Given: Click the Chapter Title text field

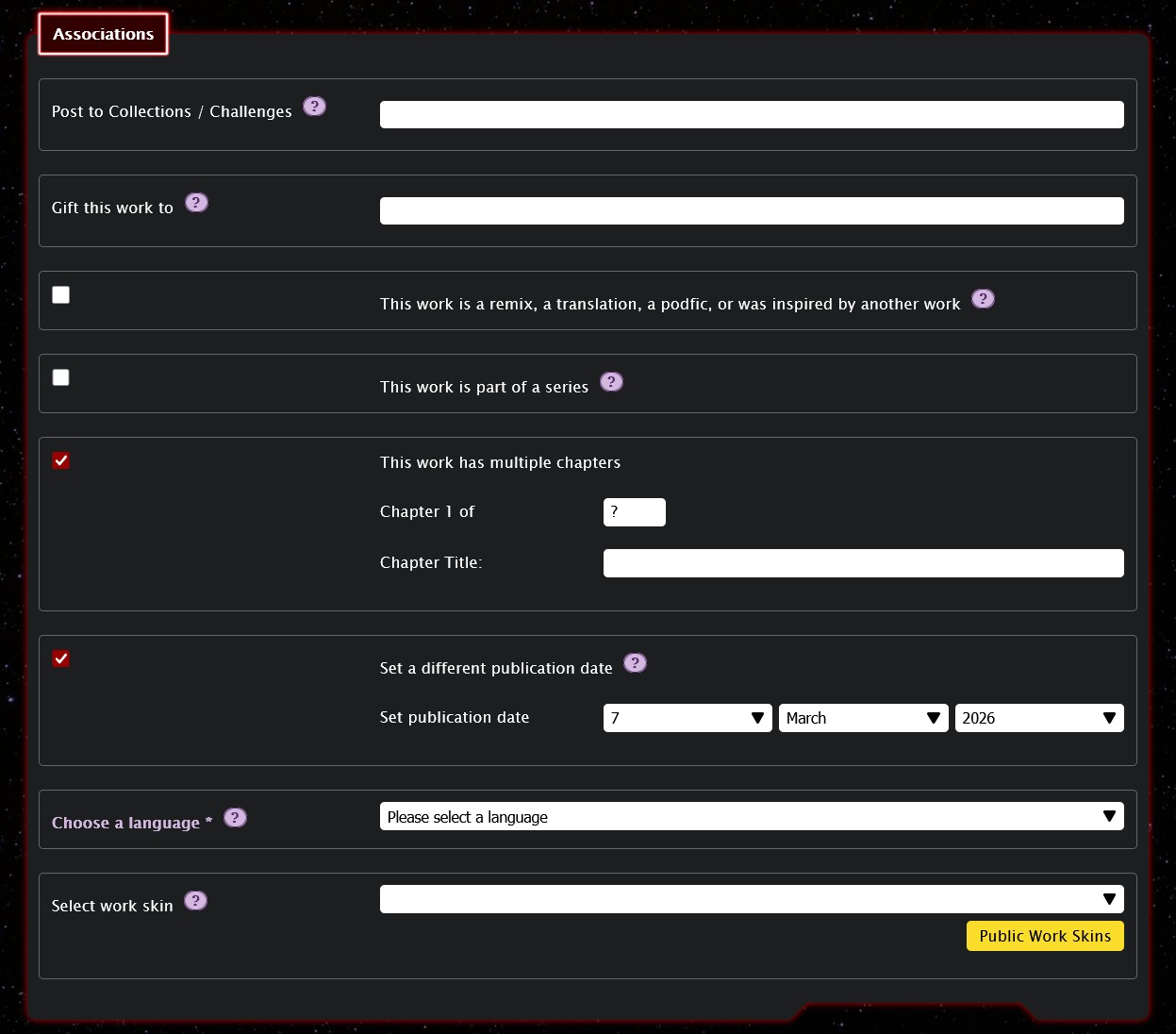Looking at the screenshot, I should tap(863, 563).
